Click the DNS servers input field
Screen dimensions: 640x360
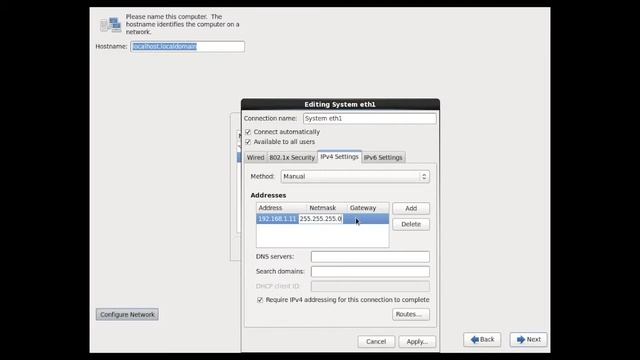coord(370,257)
